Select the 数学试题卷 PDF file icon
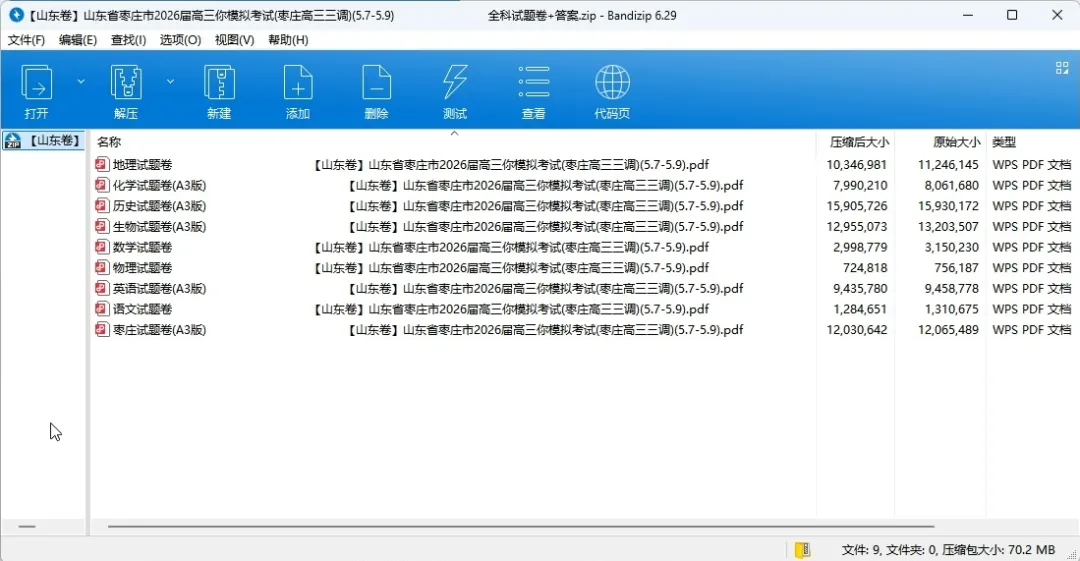 tap(102, 247)
